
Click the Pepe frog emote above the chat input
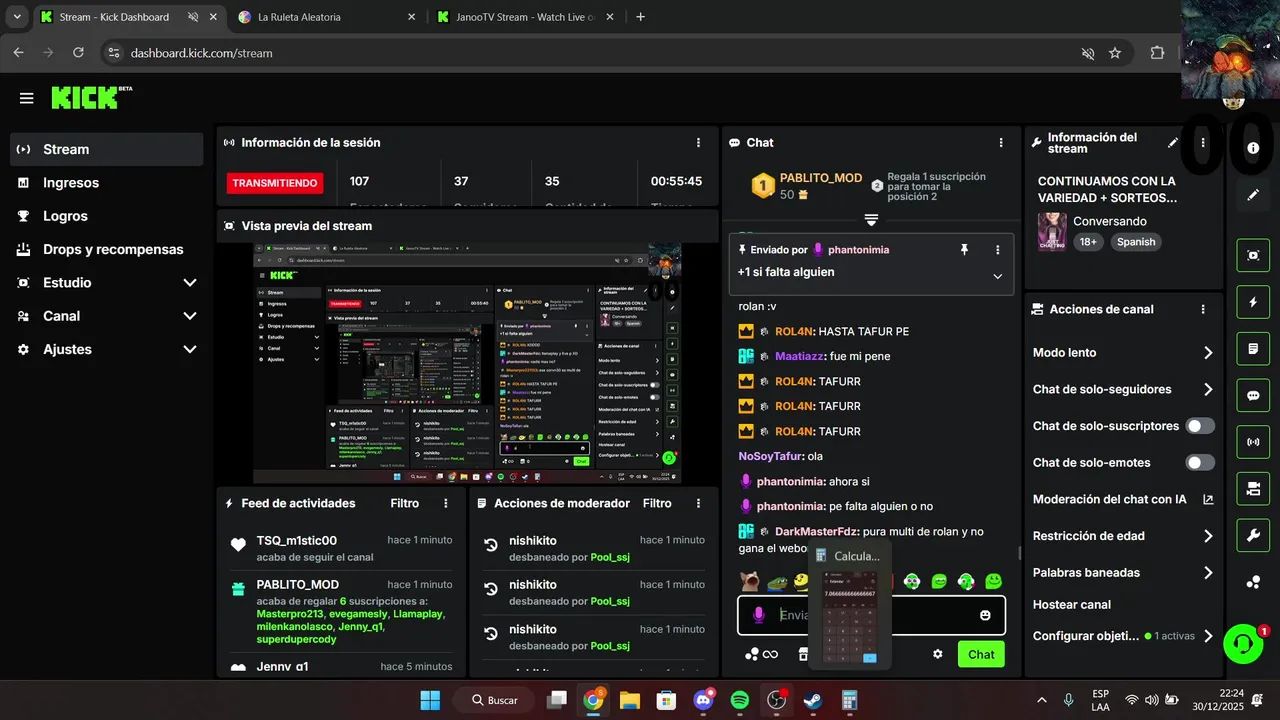(776, 581)
